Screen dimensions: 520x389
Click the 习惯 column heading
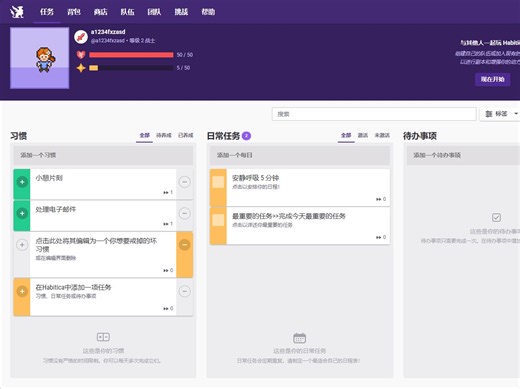click(19, 136)
